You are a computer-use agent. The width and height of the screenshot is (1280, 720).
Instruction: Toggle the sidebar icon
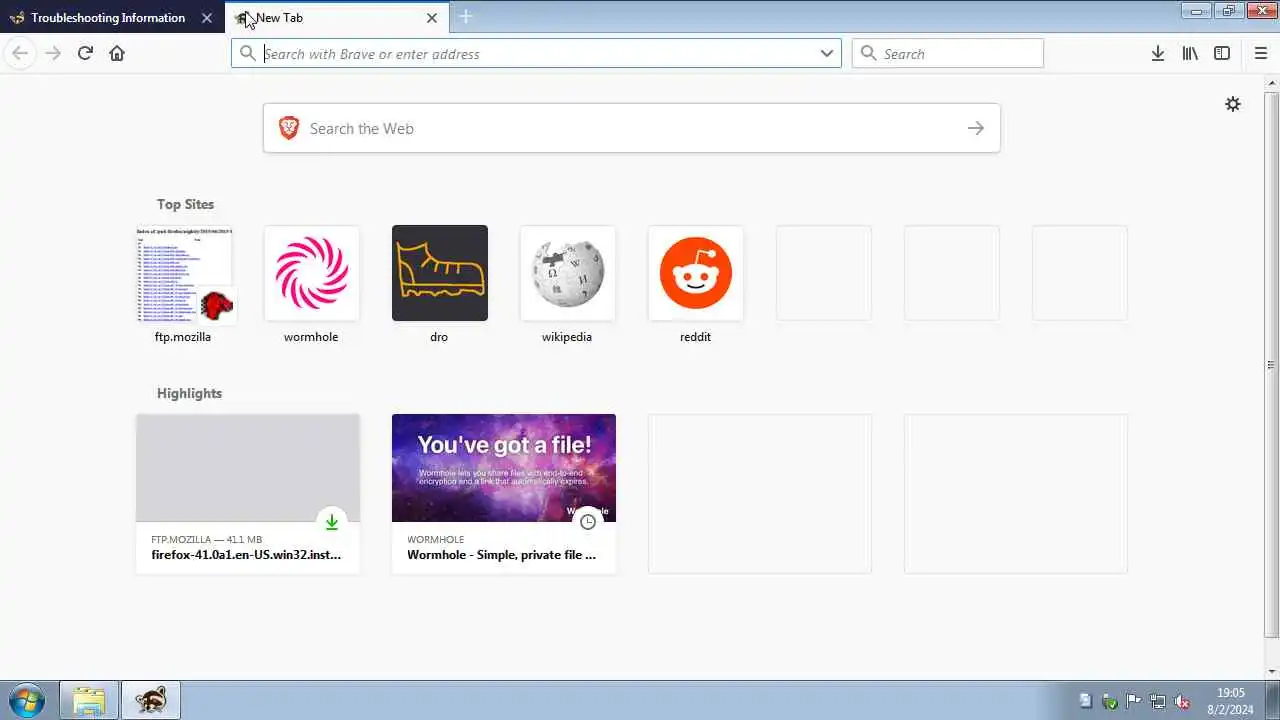(1222, 53)
